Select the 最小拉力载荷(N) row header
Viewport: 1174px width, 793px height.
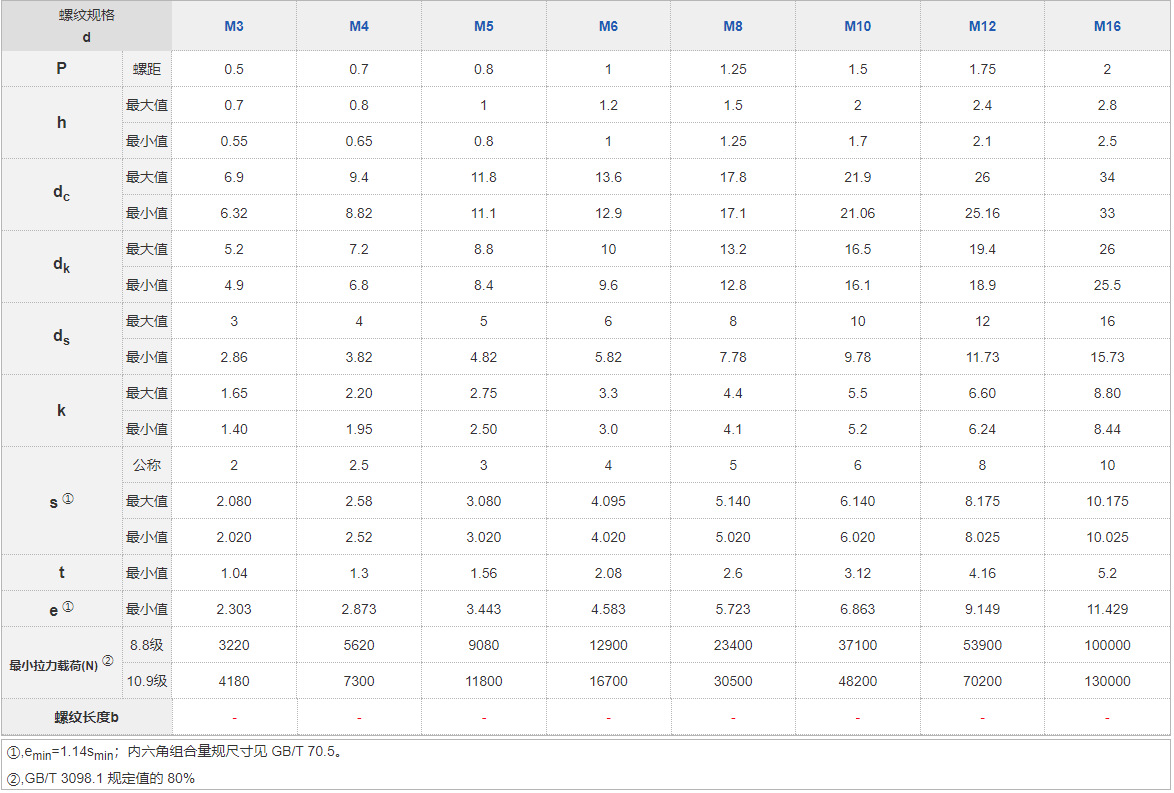point(61,663)
